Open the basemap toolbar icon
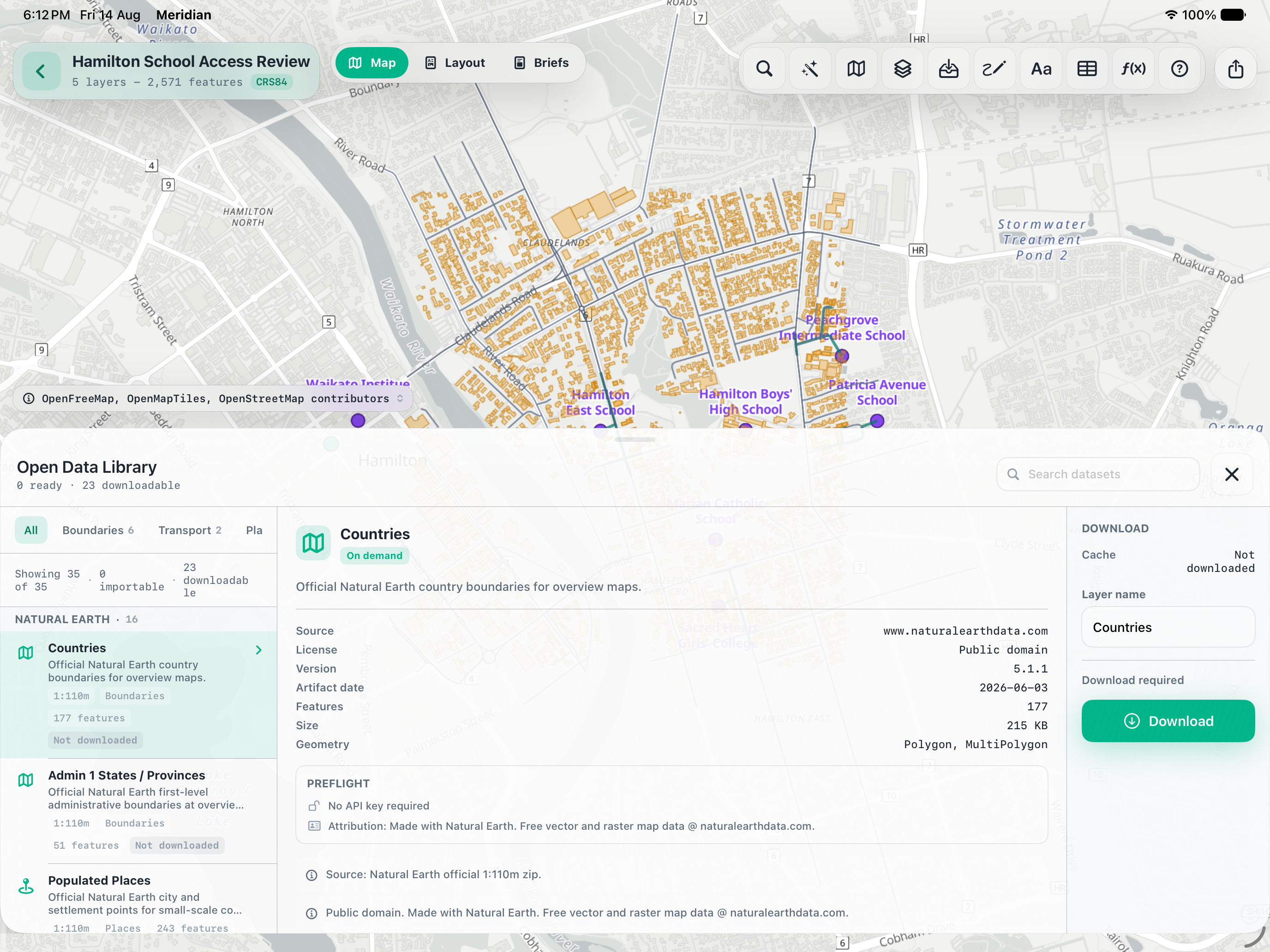The width and height of the screenshot is (1270, 952). coord(856,69)
